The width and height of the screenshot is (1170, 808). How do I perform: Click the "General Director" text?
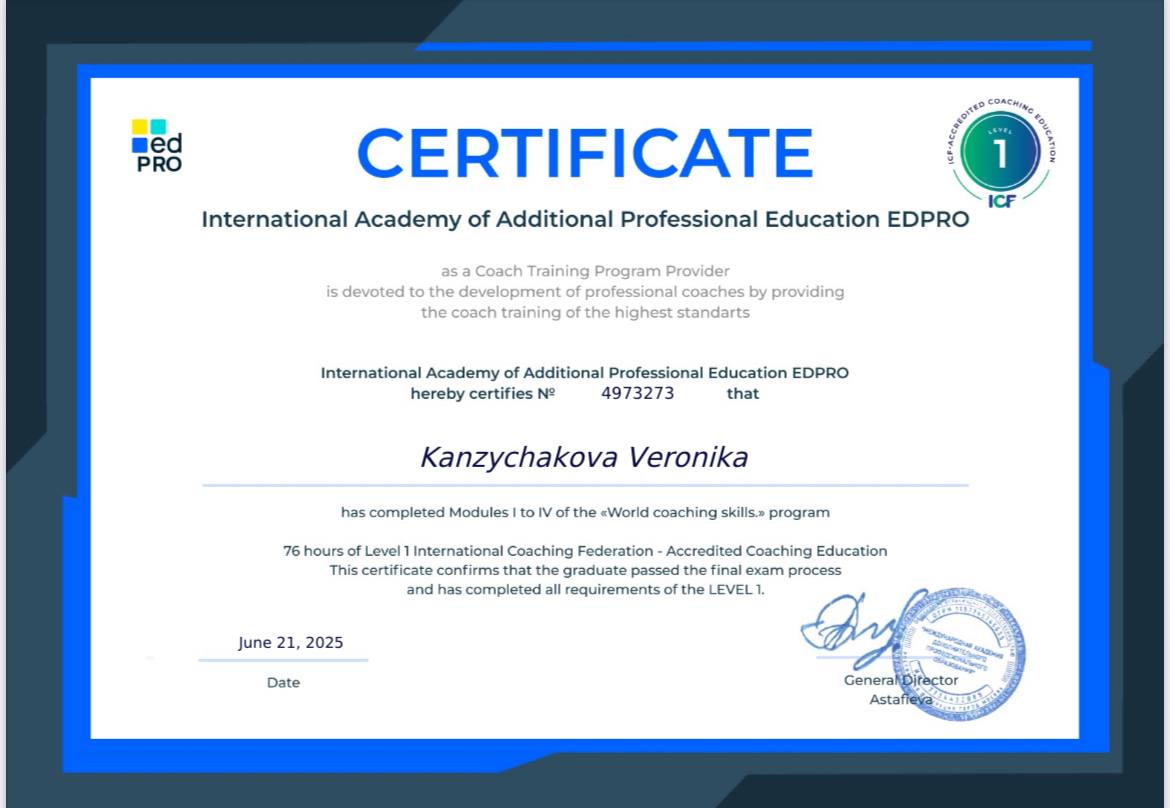click(900, 680)
